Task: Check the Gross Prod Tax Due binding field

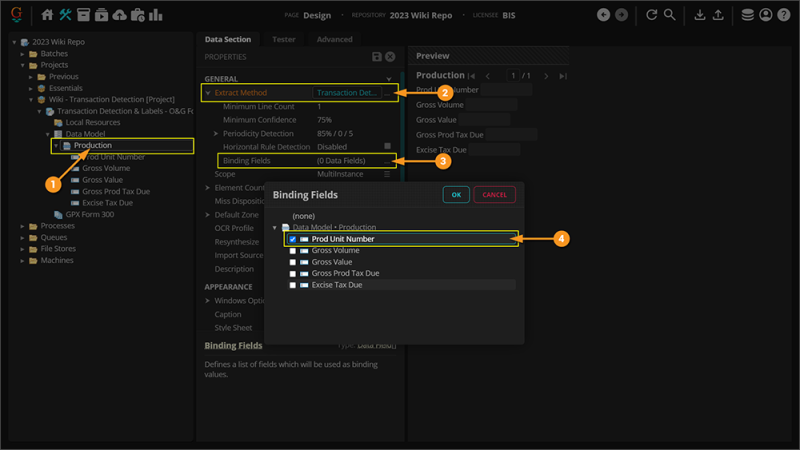Action: pyautogui.click(x=292, y=273)
